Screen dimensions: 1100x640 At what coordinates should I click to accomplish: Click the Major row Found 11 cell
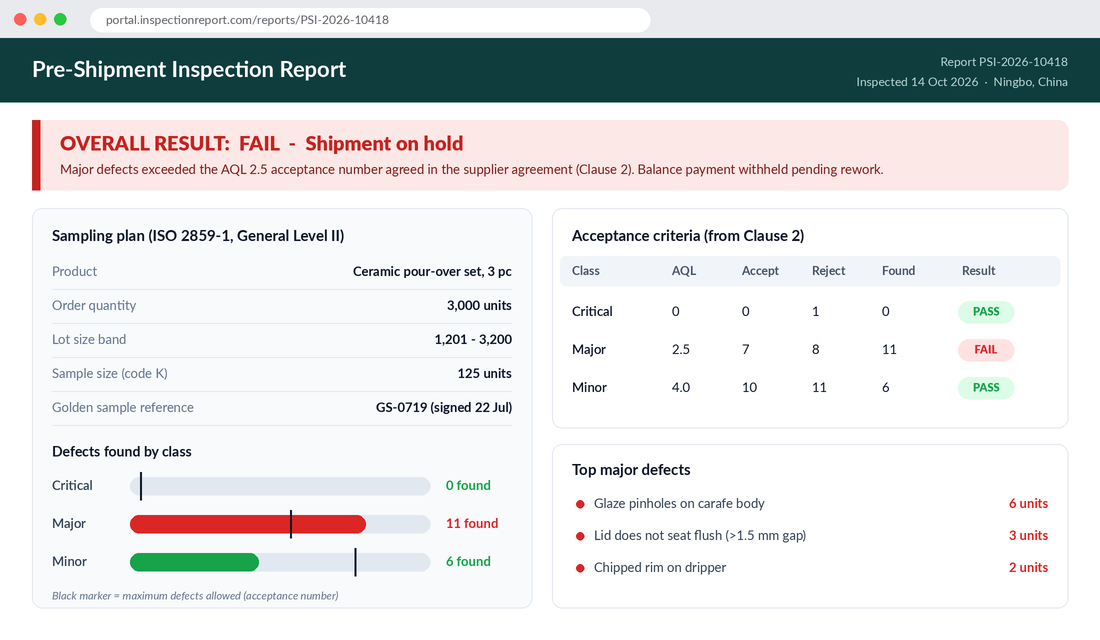pyautogui.click(x=889, y=349)
